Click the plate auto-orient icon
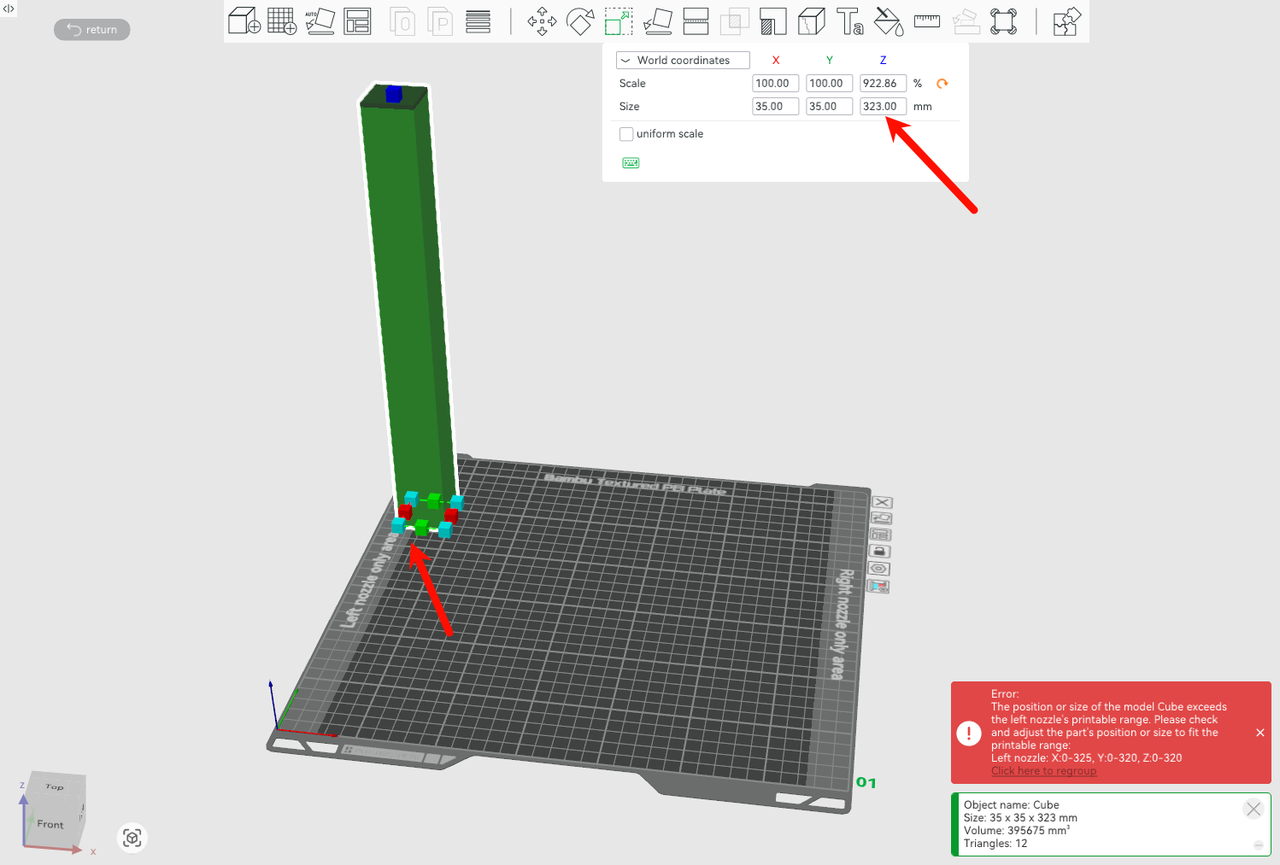1280x865 pixels. (882, 518)
